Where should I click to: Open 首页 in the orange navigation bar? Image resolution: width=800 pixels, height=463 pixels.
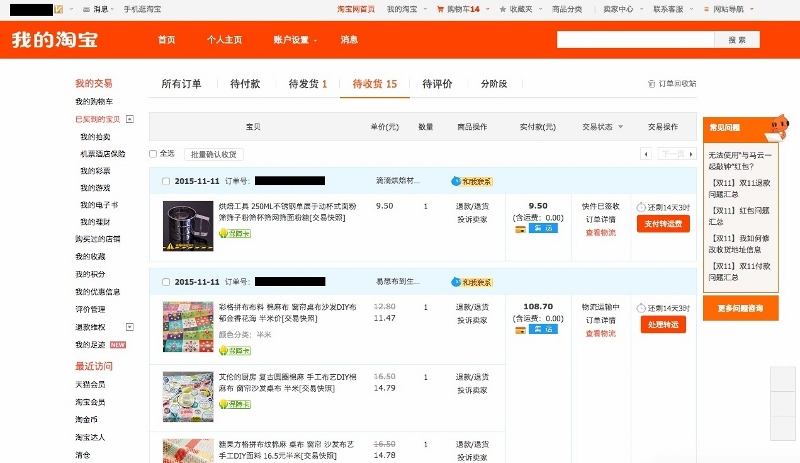tap(166, 40)
